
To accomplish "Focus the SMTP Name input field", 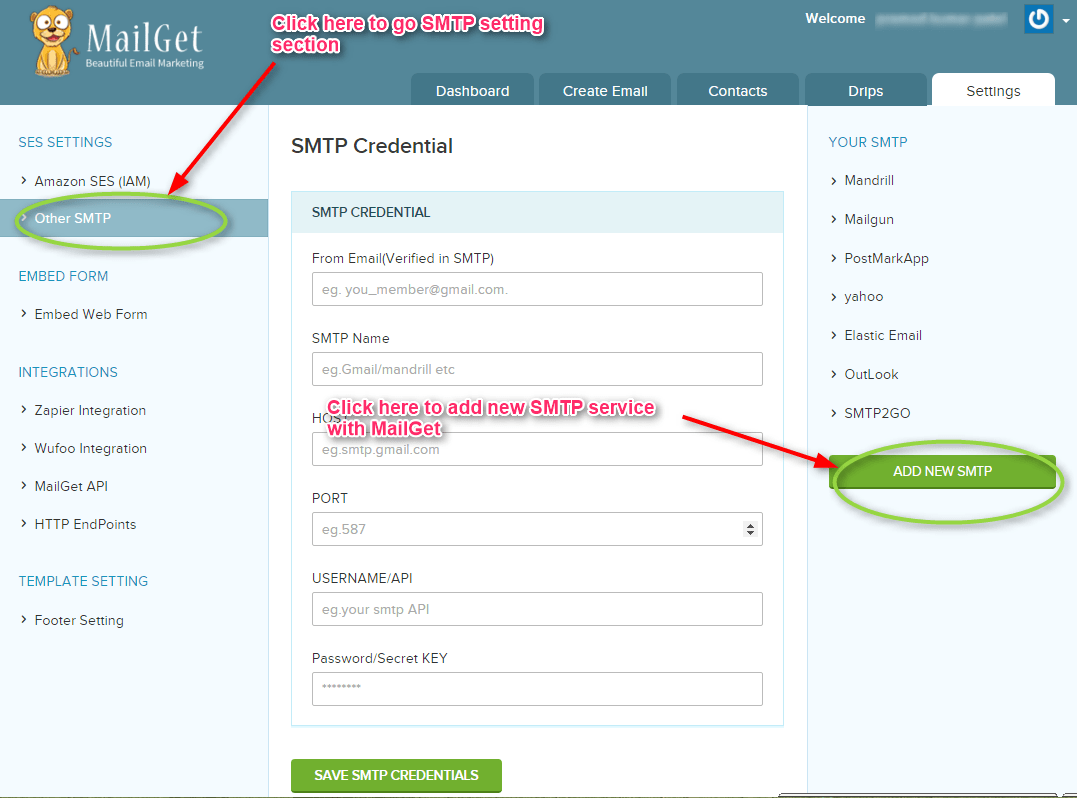I will click(537, 369).
